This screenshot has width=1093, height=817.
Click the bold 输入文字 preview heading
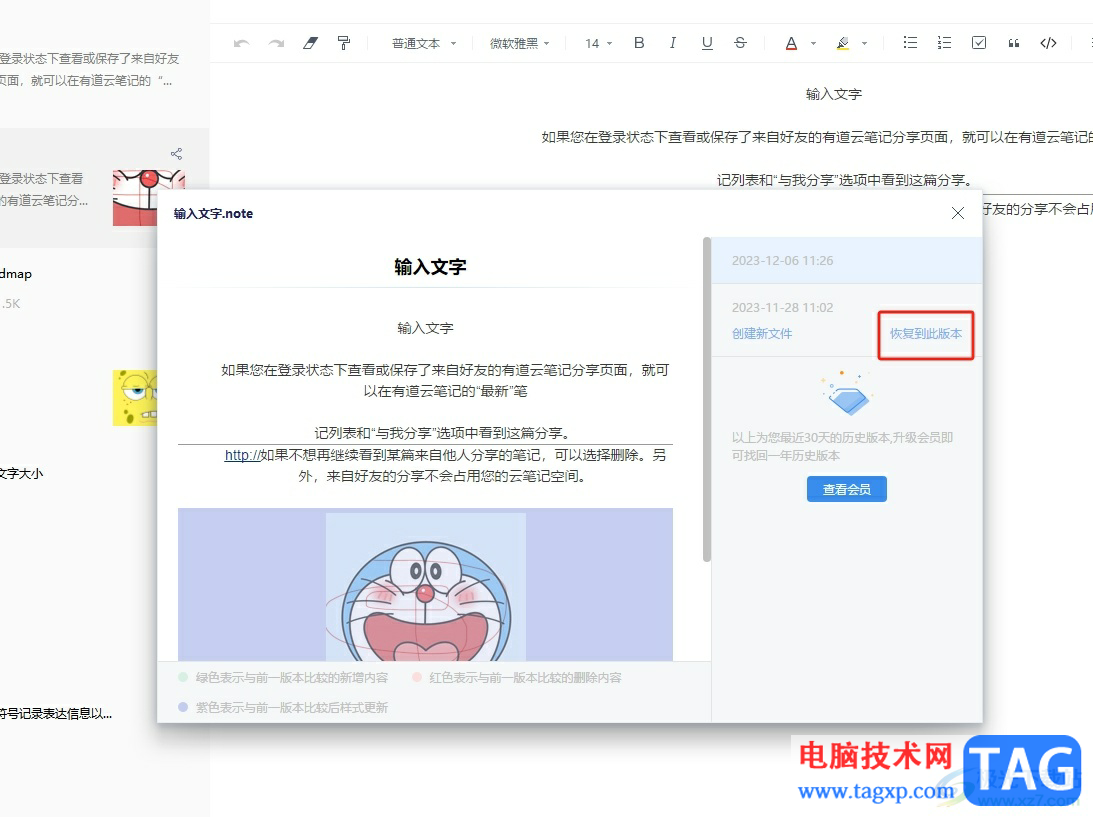pos(430,267)
